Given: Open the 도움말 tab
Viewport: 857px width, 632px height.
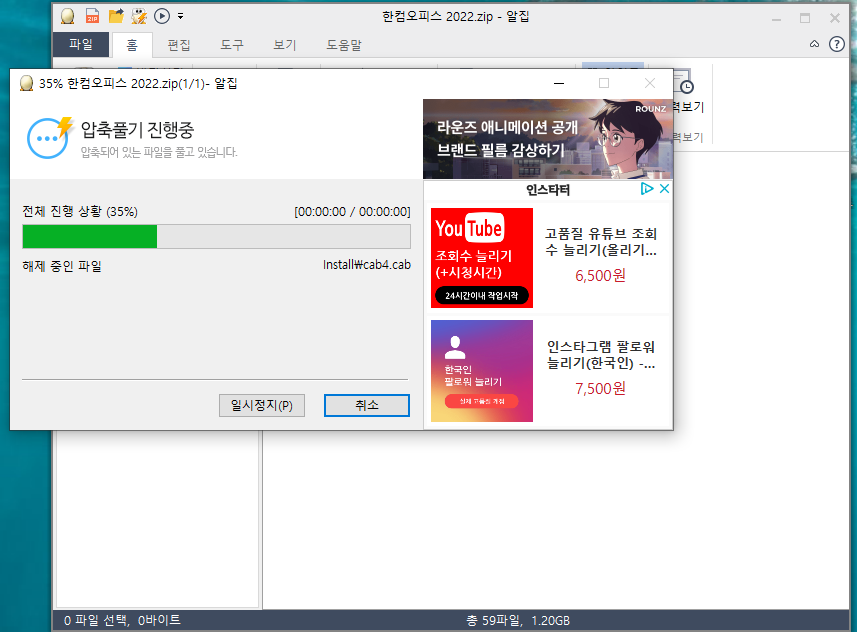Looking at the screenshot, I should pyautogui.click(x=344, y=45).
